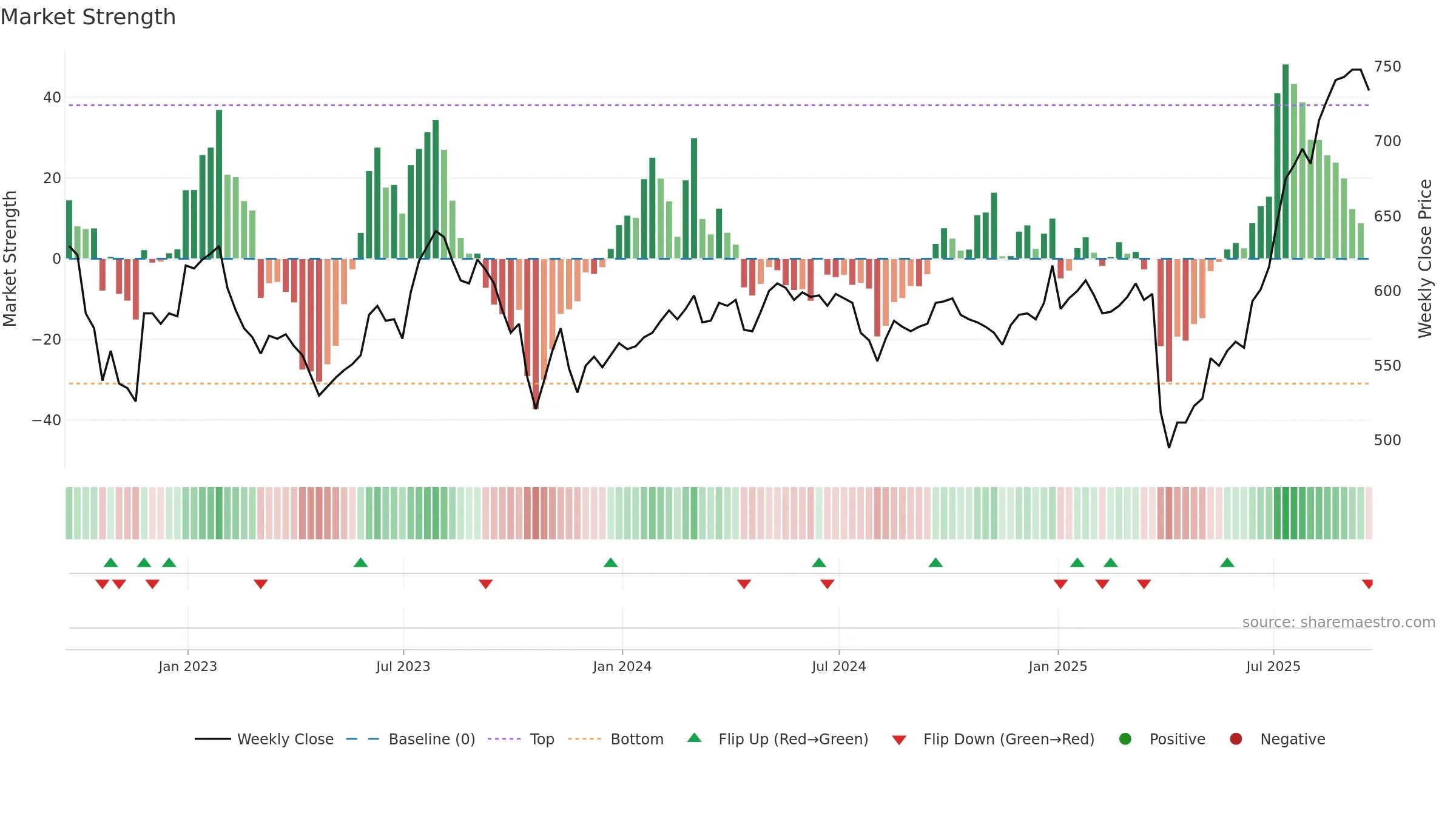1456x819 pixels.
Task: Click the blue dashed Baseline sample in legend
Action: point(363,739)
